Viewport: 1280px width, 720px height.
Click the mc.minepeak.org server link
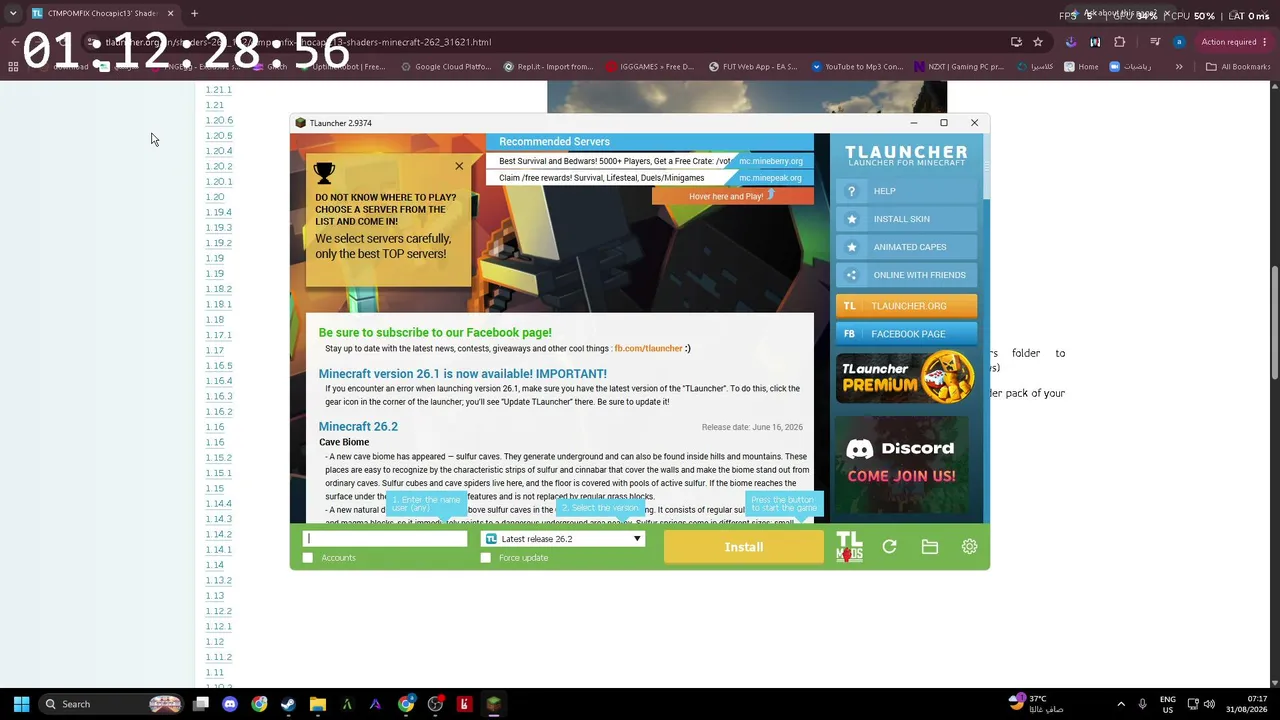[x=771, y=178]
